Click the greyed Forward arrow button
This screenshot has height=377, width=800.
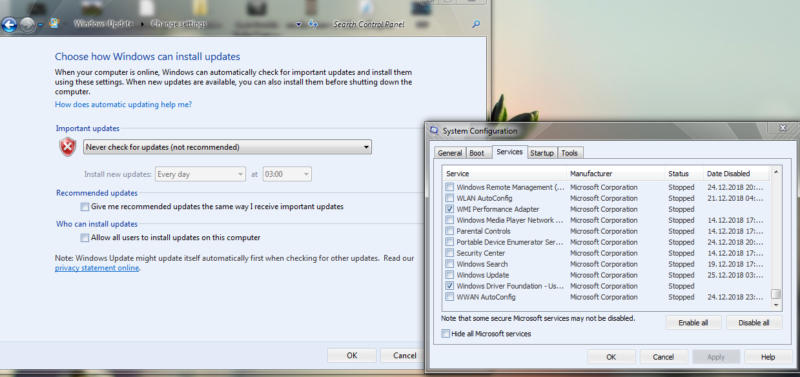[28, 24]
